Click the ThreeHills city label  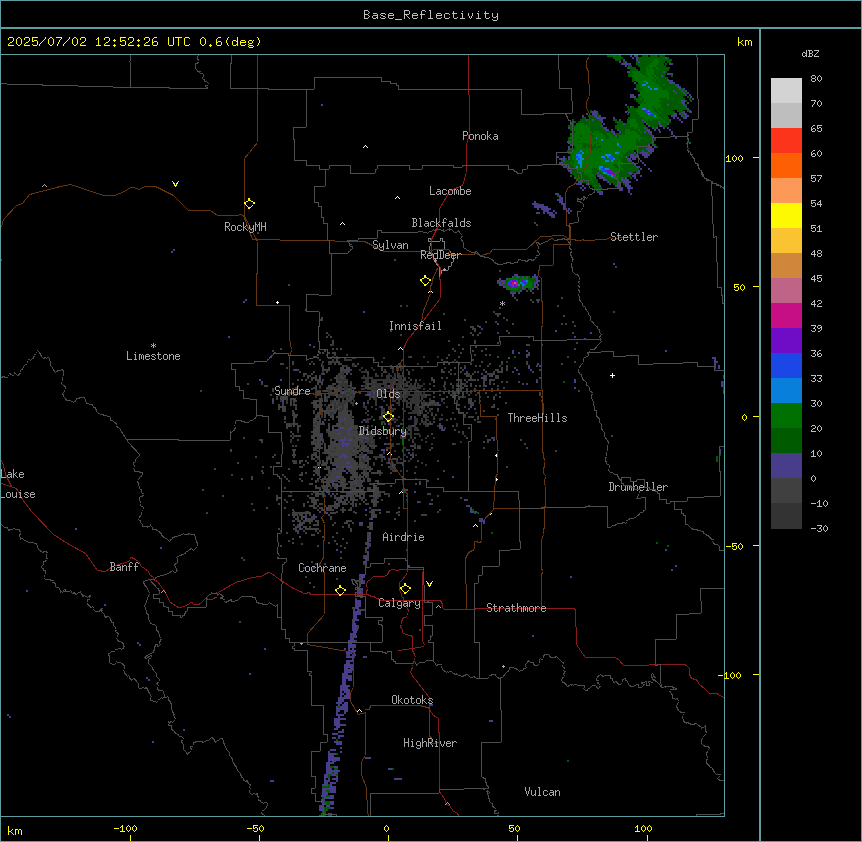[x=537, y=418]
